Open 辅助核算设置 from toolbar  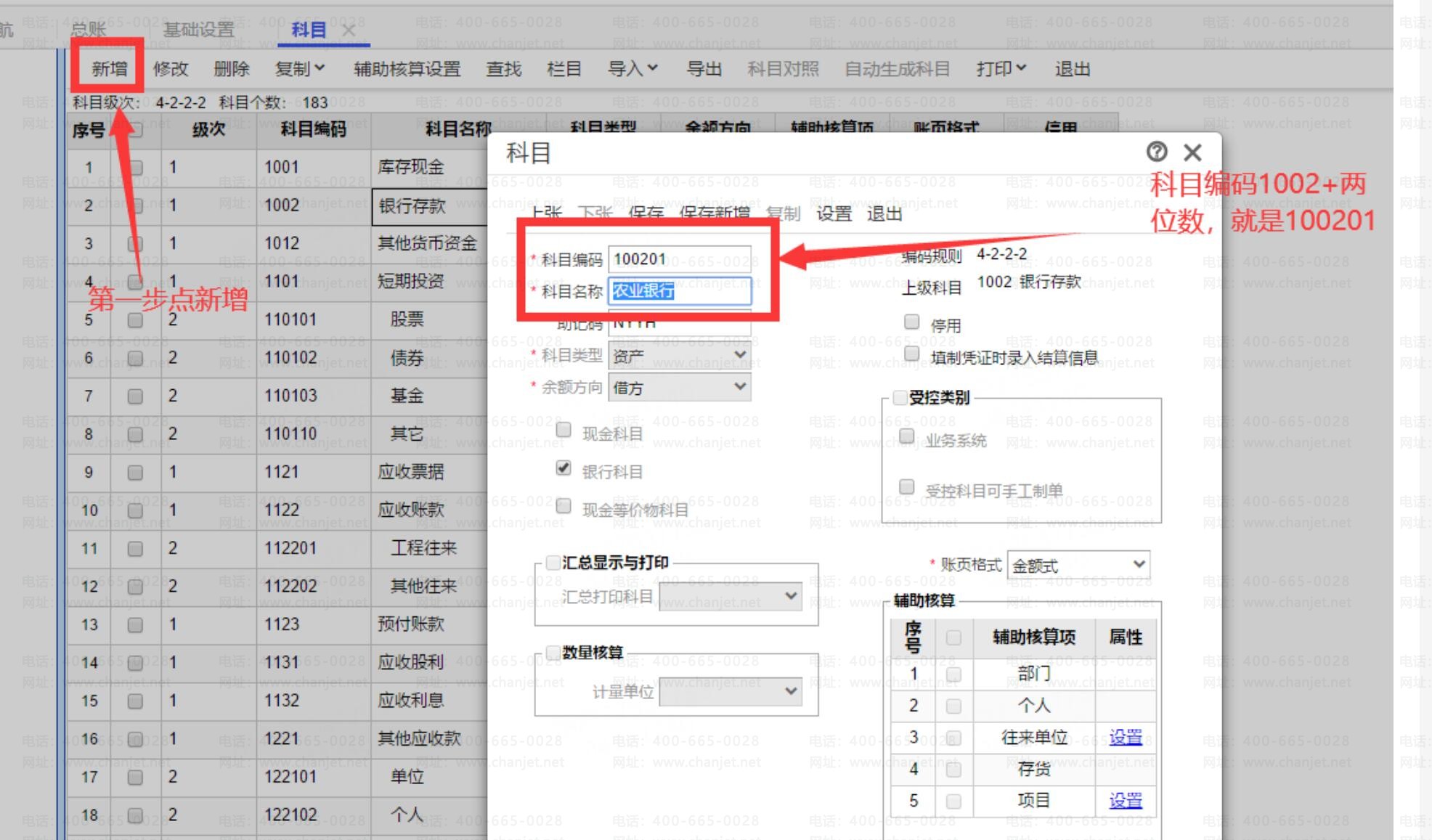407,69
